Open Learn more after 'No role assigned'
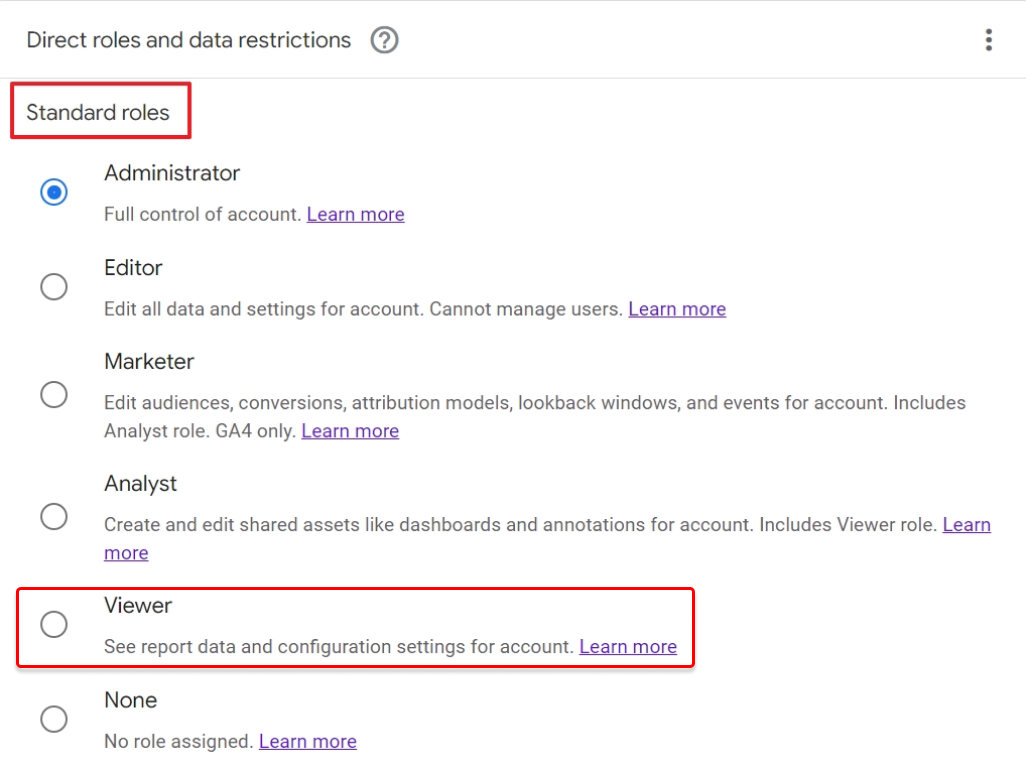 click(307, 741)
